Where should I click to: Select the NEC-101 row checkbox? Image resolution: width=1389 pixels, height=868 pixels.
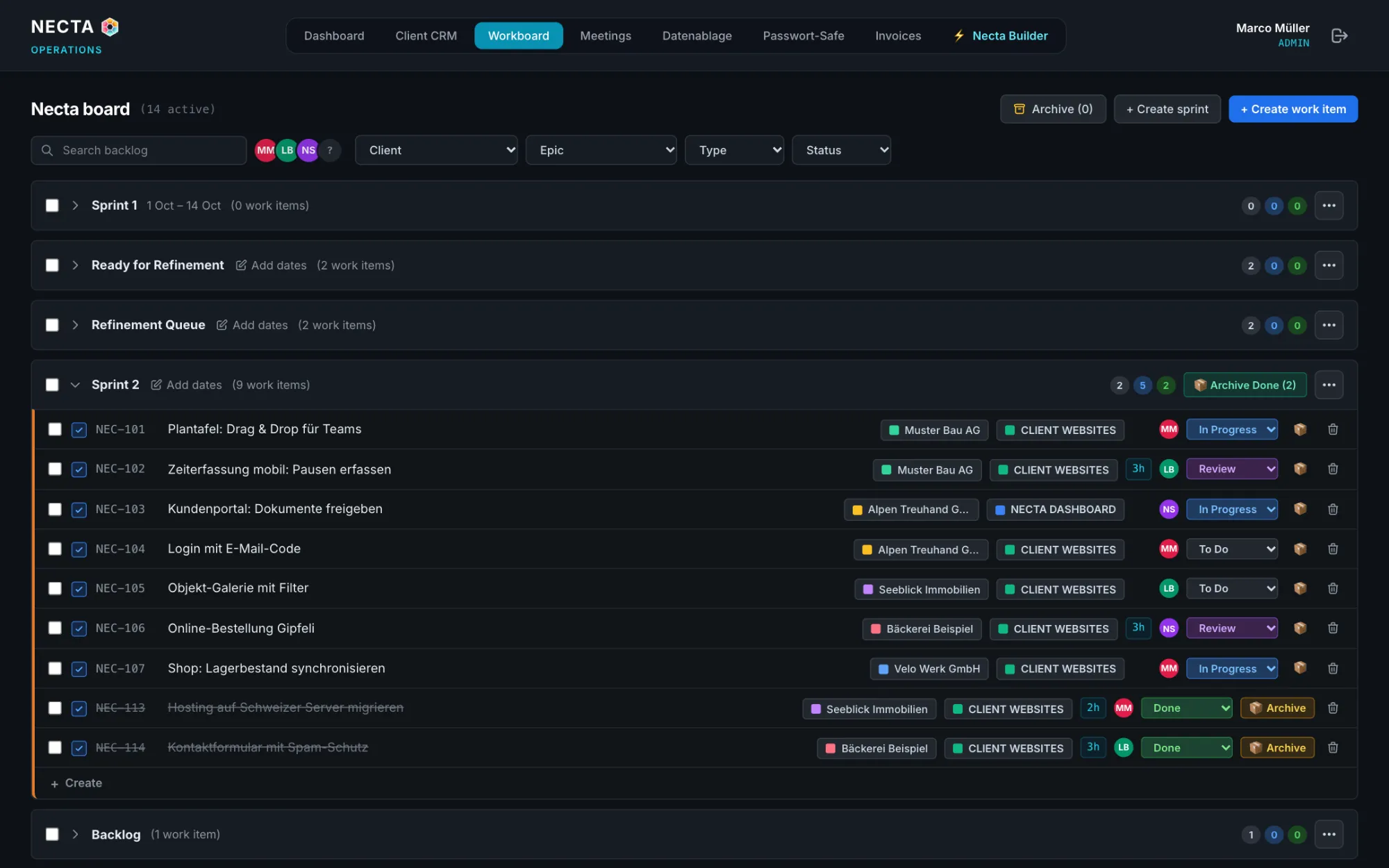[x=55, y=429]
